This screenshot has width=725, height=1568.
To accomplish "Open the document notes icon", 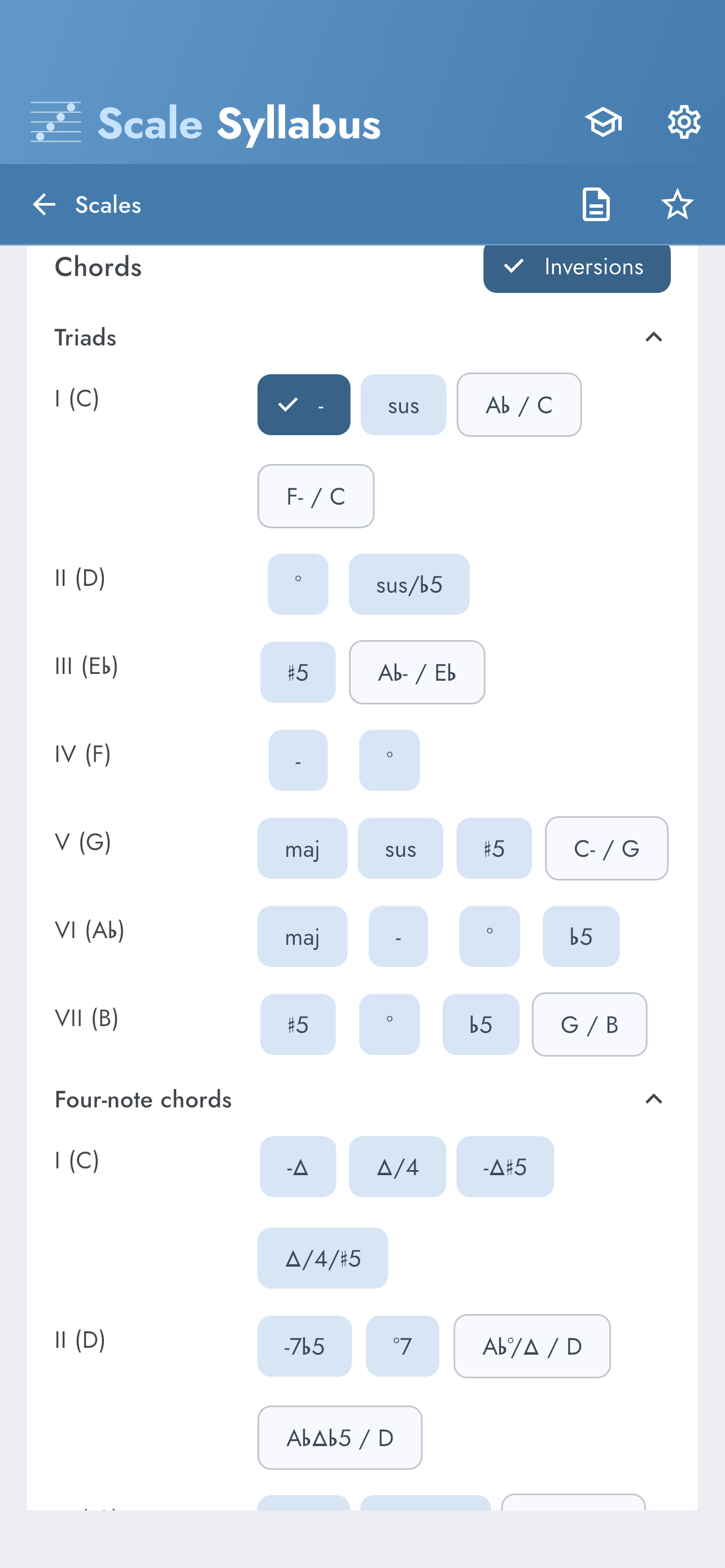I will 595,204.
